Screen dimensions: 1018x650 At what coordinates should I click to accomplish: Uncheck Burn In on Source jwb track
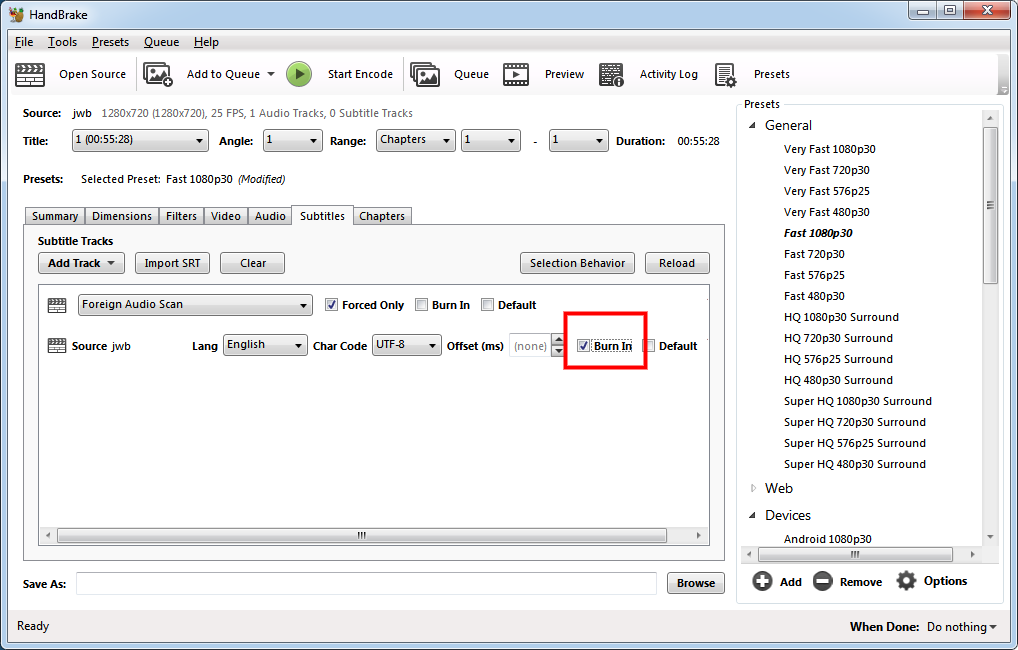point(583,345)
